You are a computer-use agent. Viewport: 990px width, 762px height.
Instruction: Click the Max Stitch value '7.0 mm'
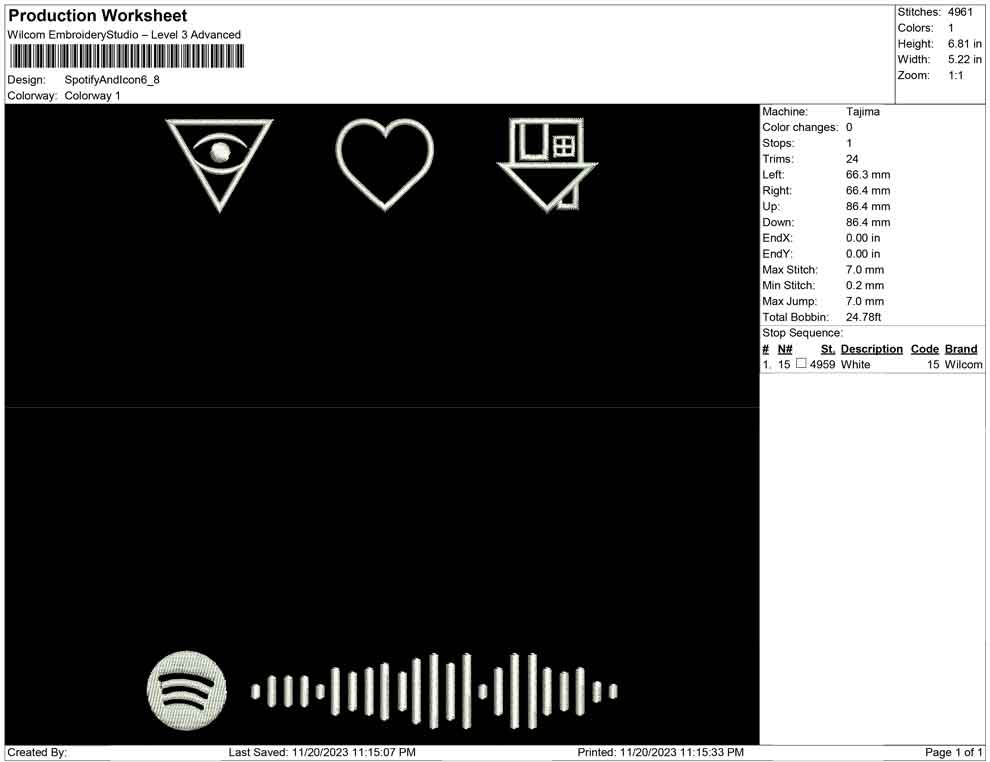pyautogui.click(x=865, y=270)
